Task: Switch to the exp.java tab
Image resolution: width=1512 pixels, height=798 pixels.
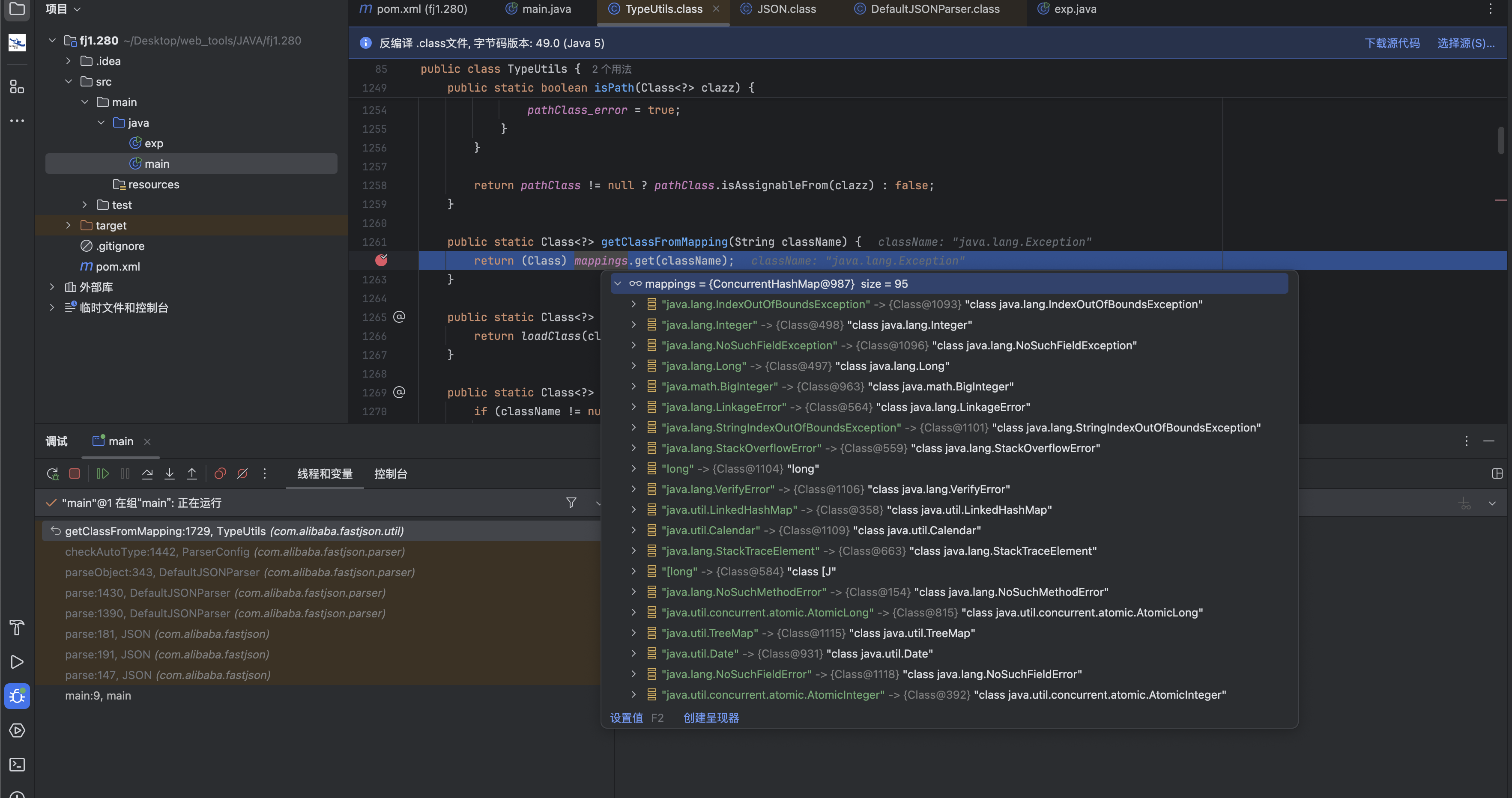Action: (1067, 9)
